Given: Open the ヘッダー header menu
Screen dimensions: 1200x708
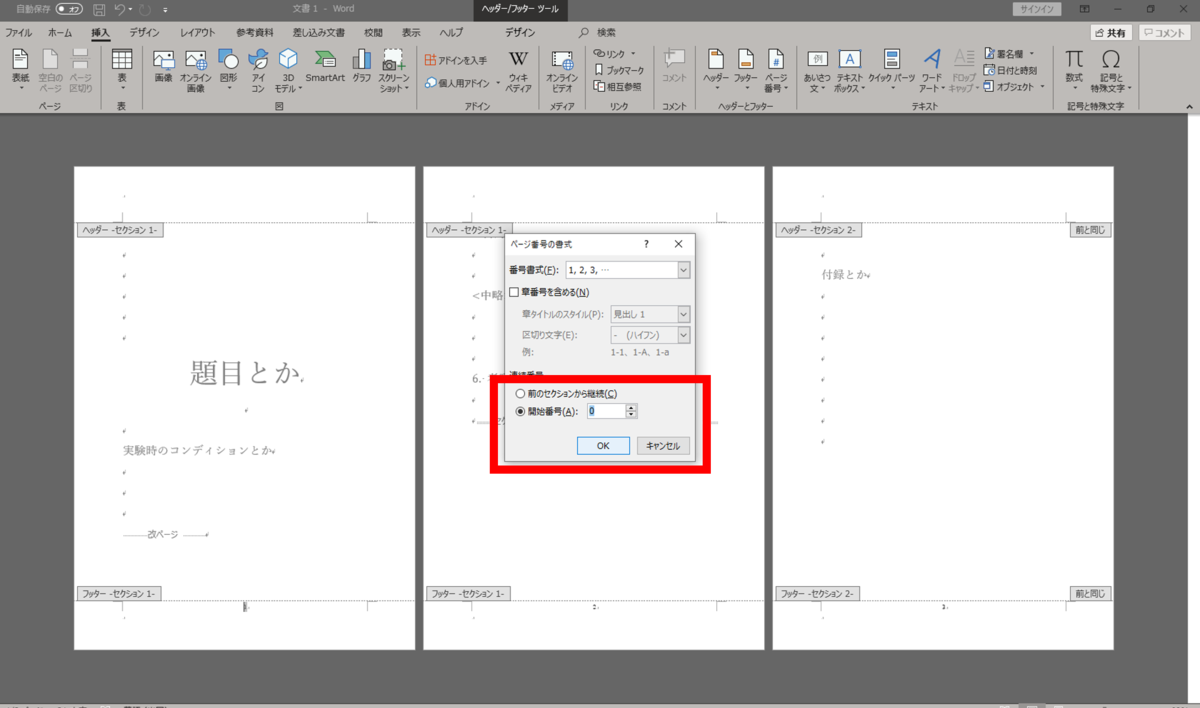Looking at the screenshot, I should (716, 70).
